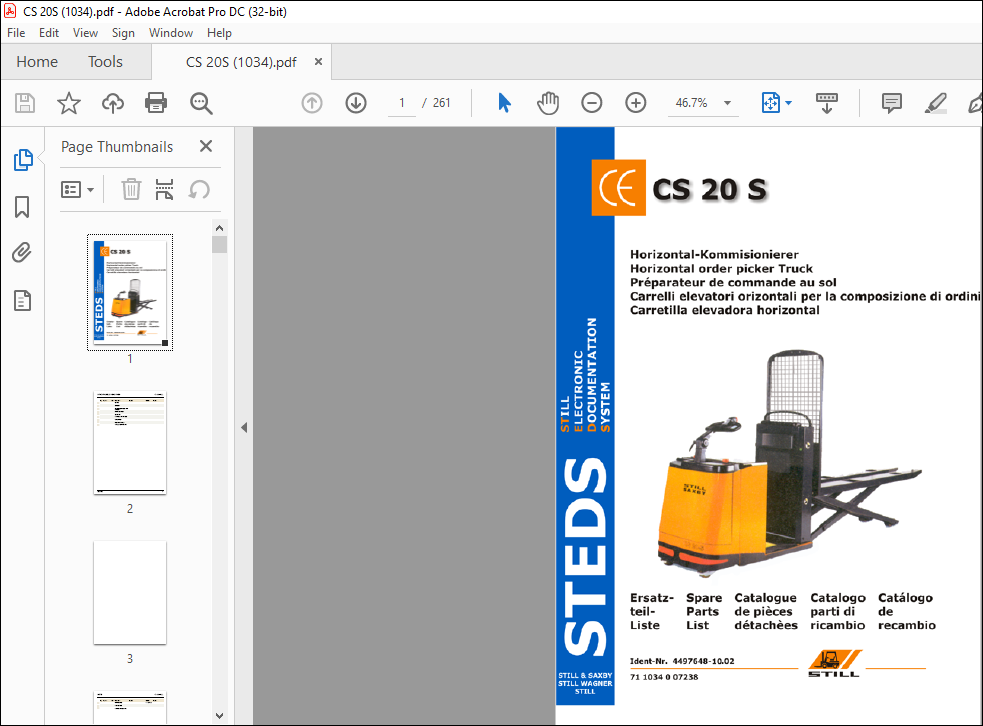Screen dimensions: 983x726
Task: Delete page using trash icon
Action: click(x=131, y=189)
